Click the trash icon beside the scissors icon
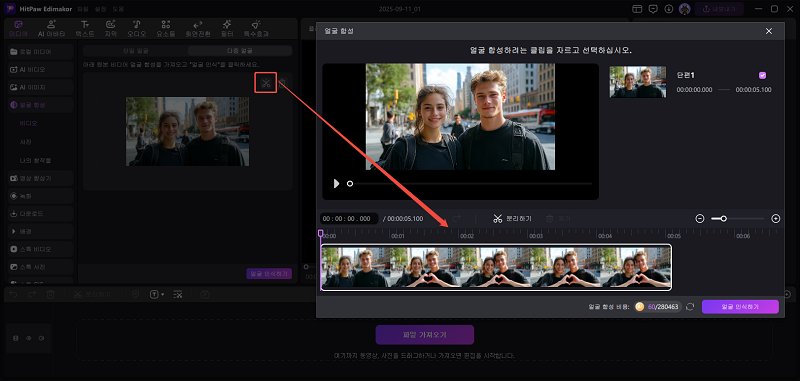Image resolution: width=800 pixels, height=381 pixels. (x=282, y=83)
